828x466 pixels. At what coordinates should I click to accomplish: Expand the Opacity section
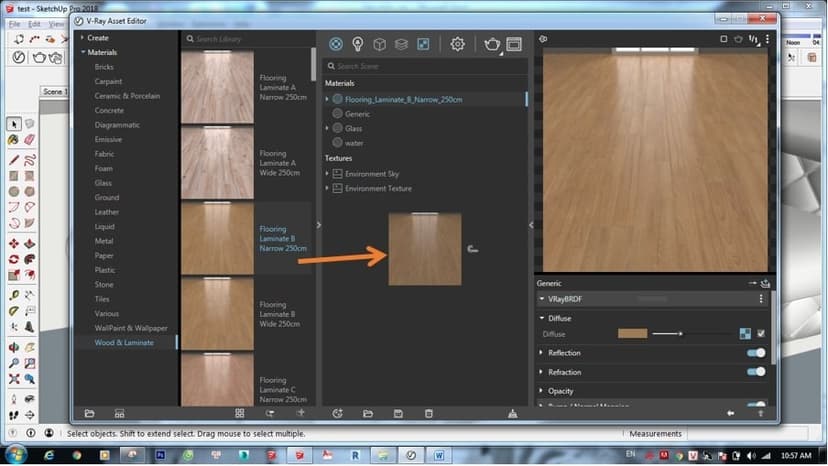(x=541, y=390)
